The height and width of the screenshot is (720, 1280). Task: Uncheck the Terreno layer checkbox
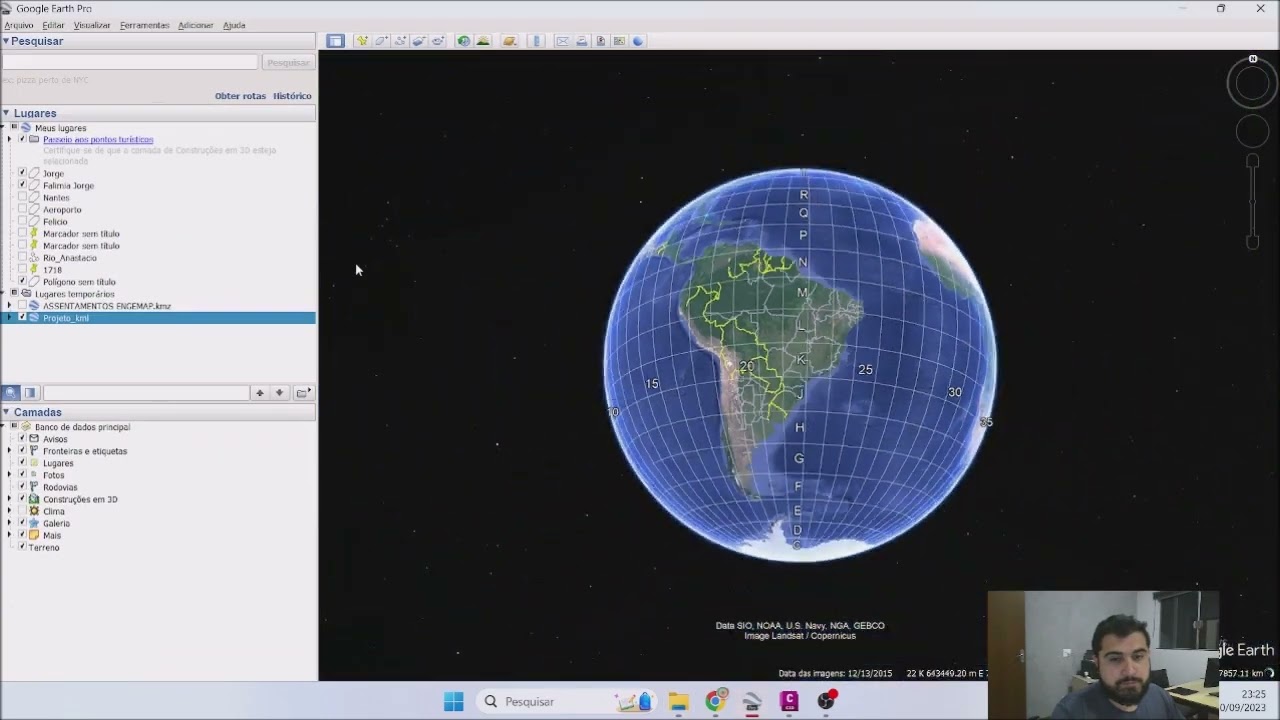coord(22,547)
